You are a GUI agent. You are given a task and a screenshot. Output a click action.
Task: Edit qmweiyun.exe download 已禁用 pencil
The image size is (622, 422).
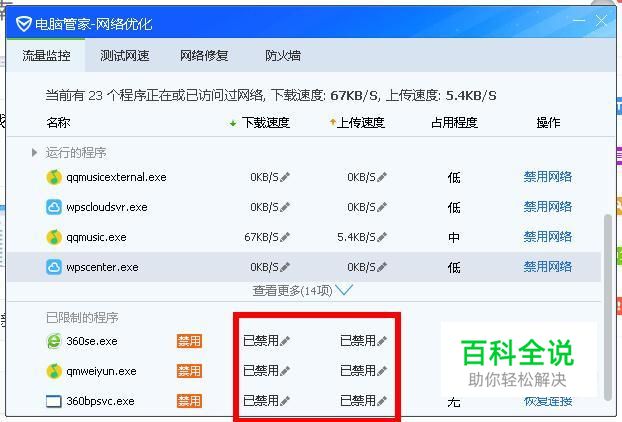pyautogui.click(x=285, y=371)
